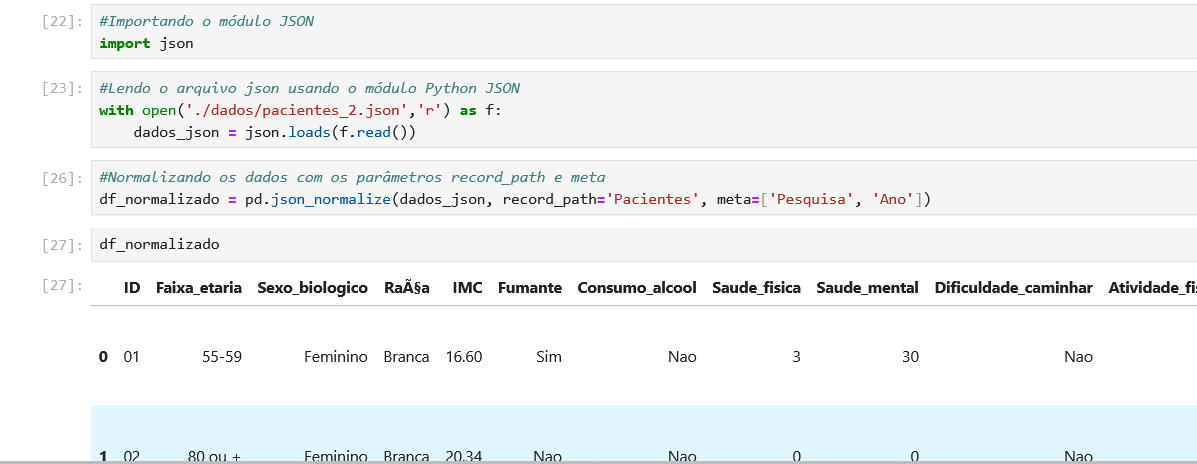The image size is (1197, 464).
Task: Click the ID column header
Action: click(x=132, y=288)
